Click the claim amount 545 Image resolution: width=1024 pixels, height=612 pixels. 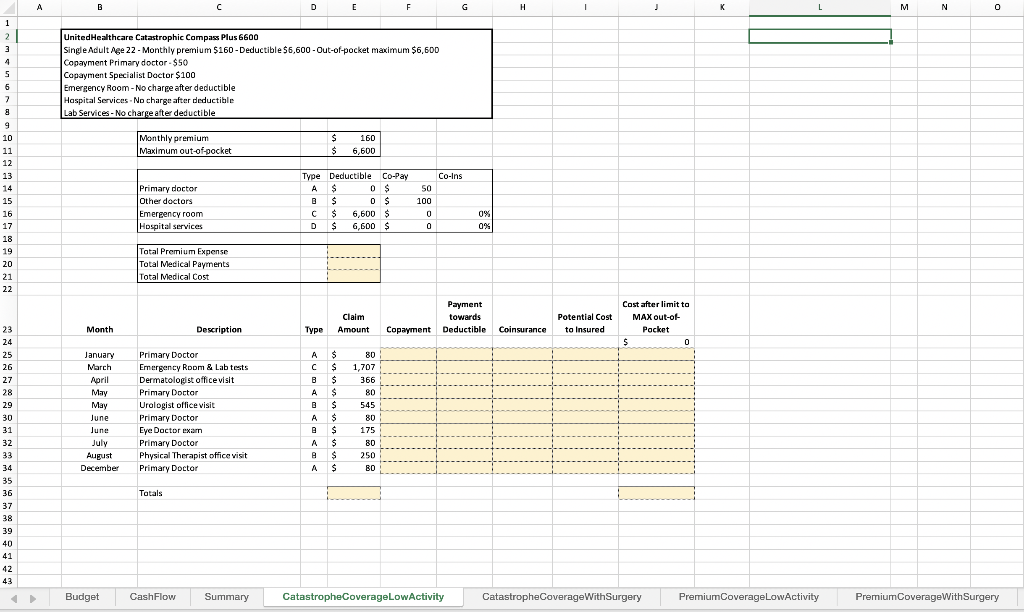353,405
